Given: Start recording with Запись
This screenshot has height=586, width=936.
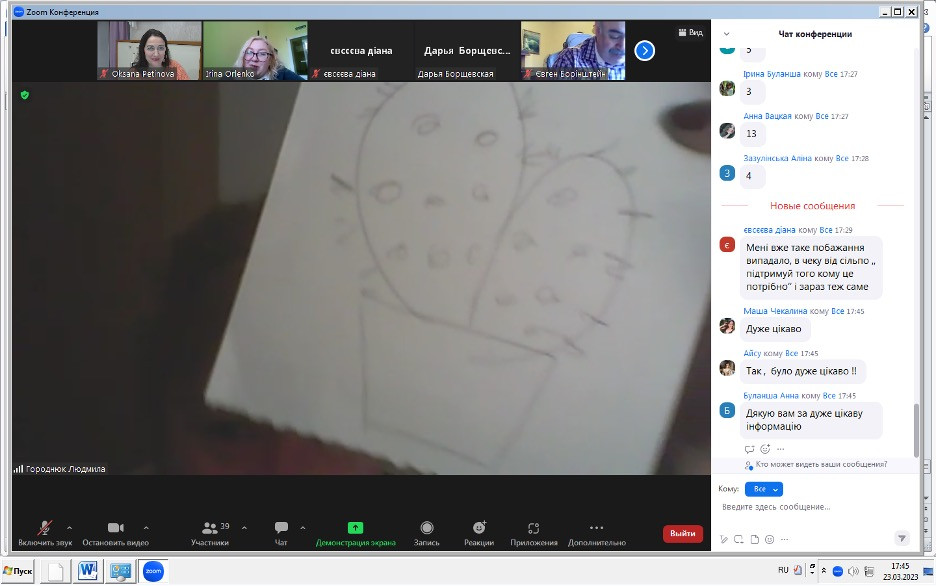Looking at the screenshot, I should click(426, 533).
